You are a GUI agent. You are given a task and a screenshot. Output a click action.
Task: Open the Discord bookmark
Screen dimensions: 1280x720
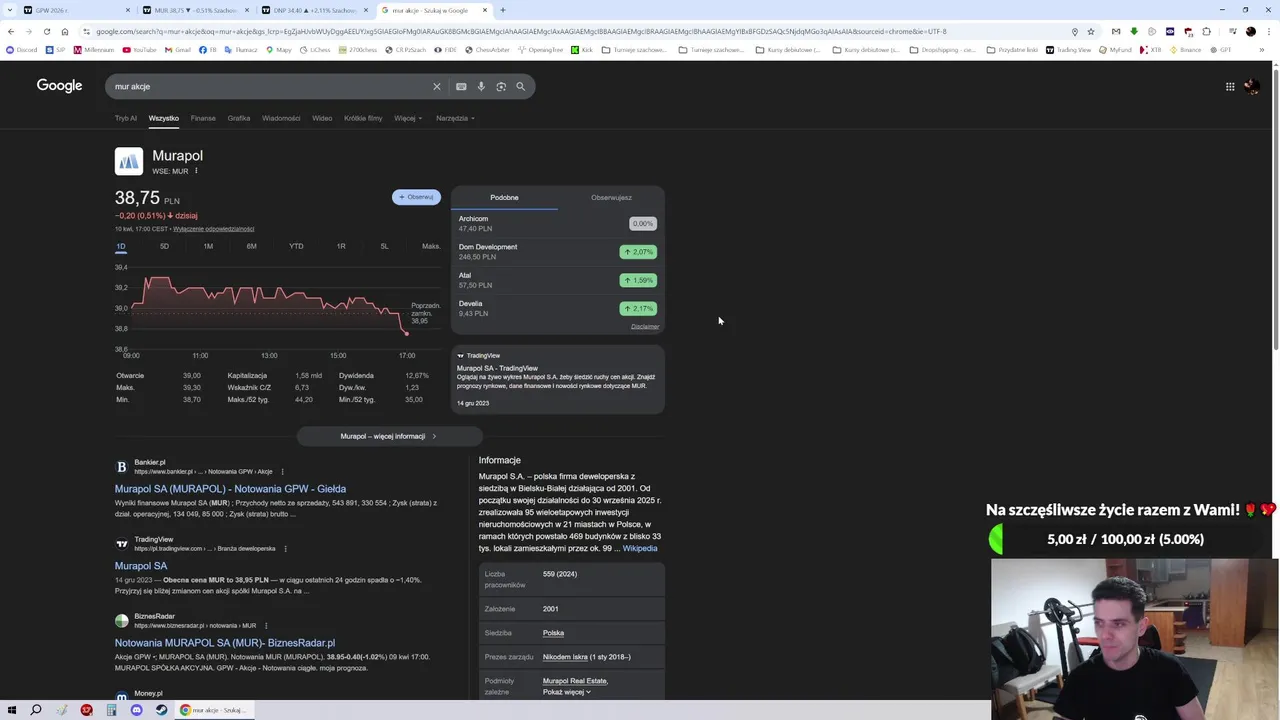coord(22,50)
